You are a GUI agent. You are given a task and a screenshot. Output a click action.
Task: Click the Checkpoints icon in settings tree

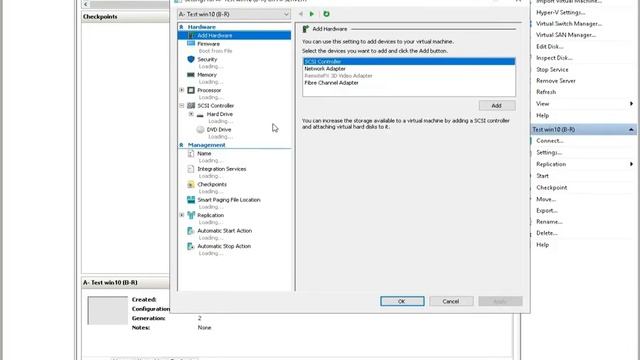click(191, 184)
